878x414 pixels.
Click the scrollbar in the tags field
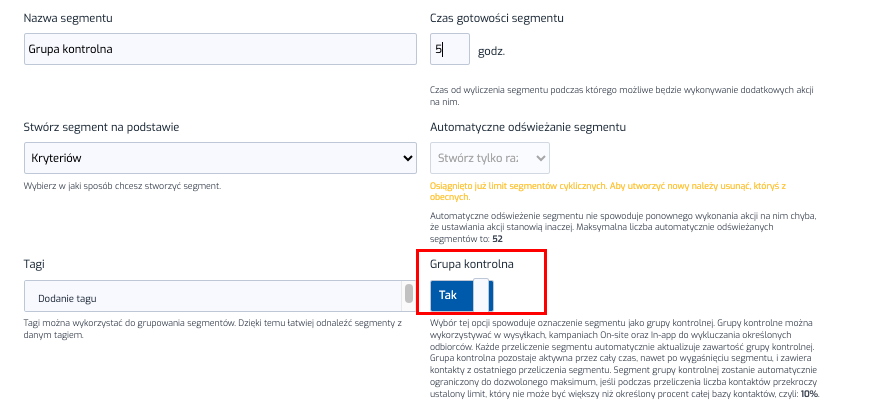point(408,294)
